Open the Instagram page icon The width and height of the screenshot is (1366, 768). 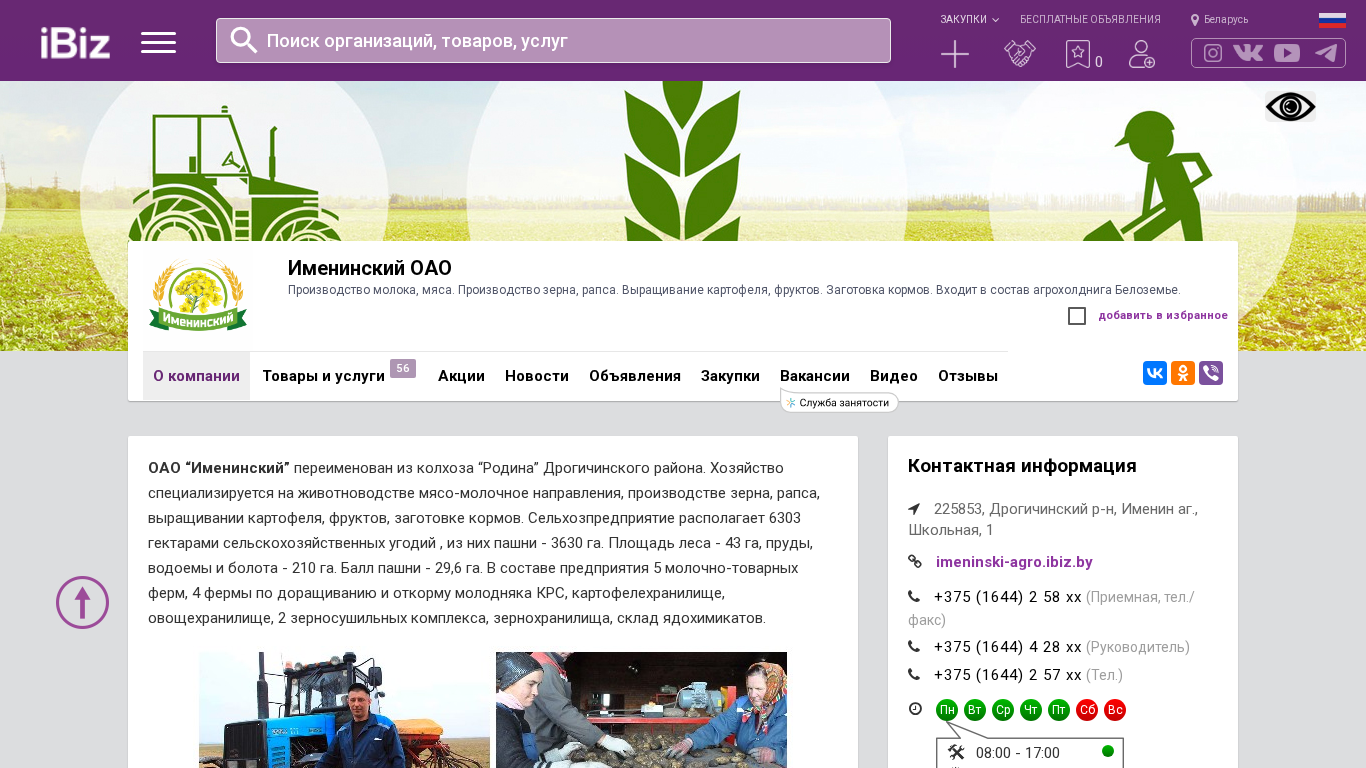pos(1213,53)
